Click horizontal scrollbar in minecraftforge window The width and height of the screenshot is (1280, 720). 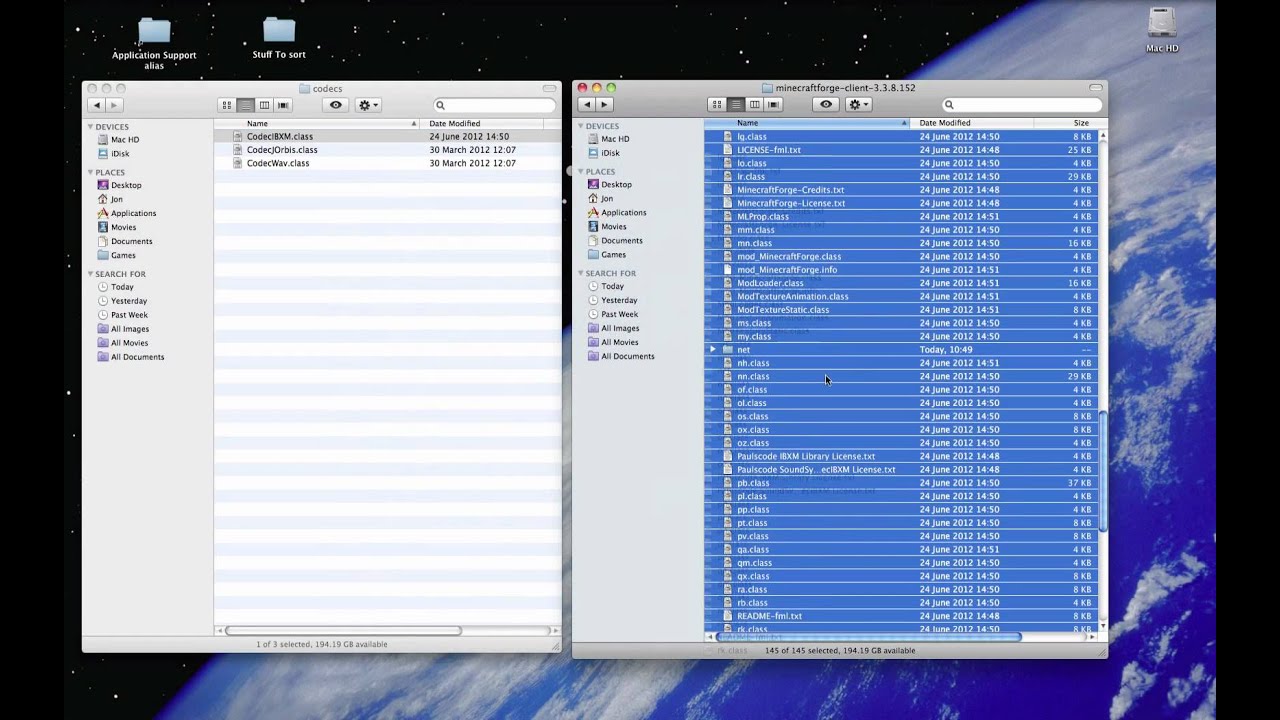867,636
